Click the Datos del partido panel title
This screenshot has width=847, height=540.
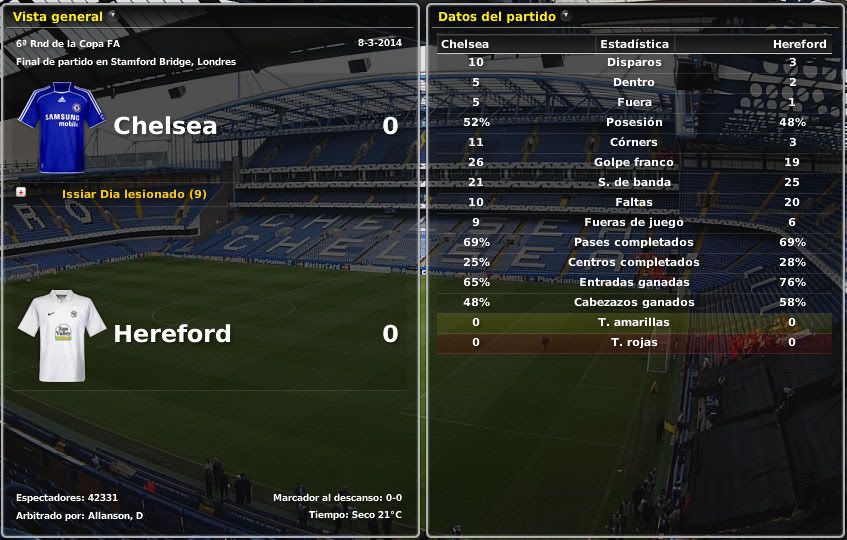click(x=496, y=17)
